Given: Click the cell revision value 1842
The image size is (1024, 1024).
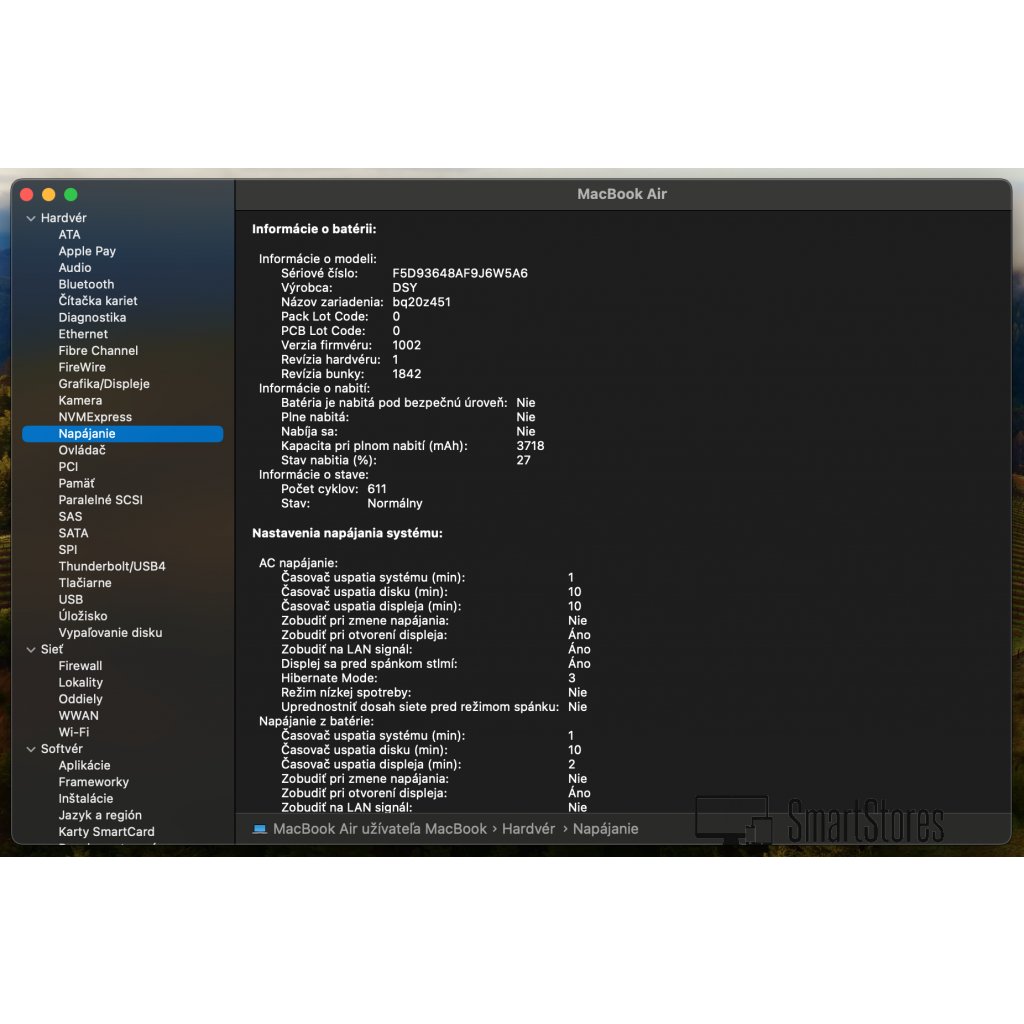Looking at the screenshot, I should [x=406, y=374].
